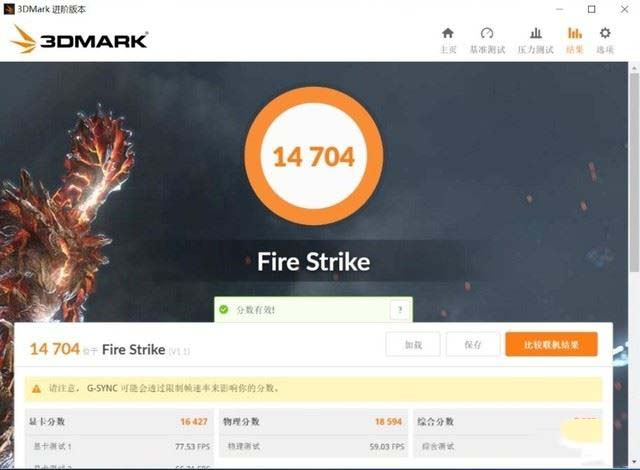Click the scrollbar down arrow at bottom right
Image resolution: width=640 pixels, height=470 pixels.
(x=634, y=462)
